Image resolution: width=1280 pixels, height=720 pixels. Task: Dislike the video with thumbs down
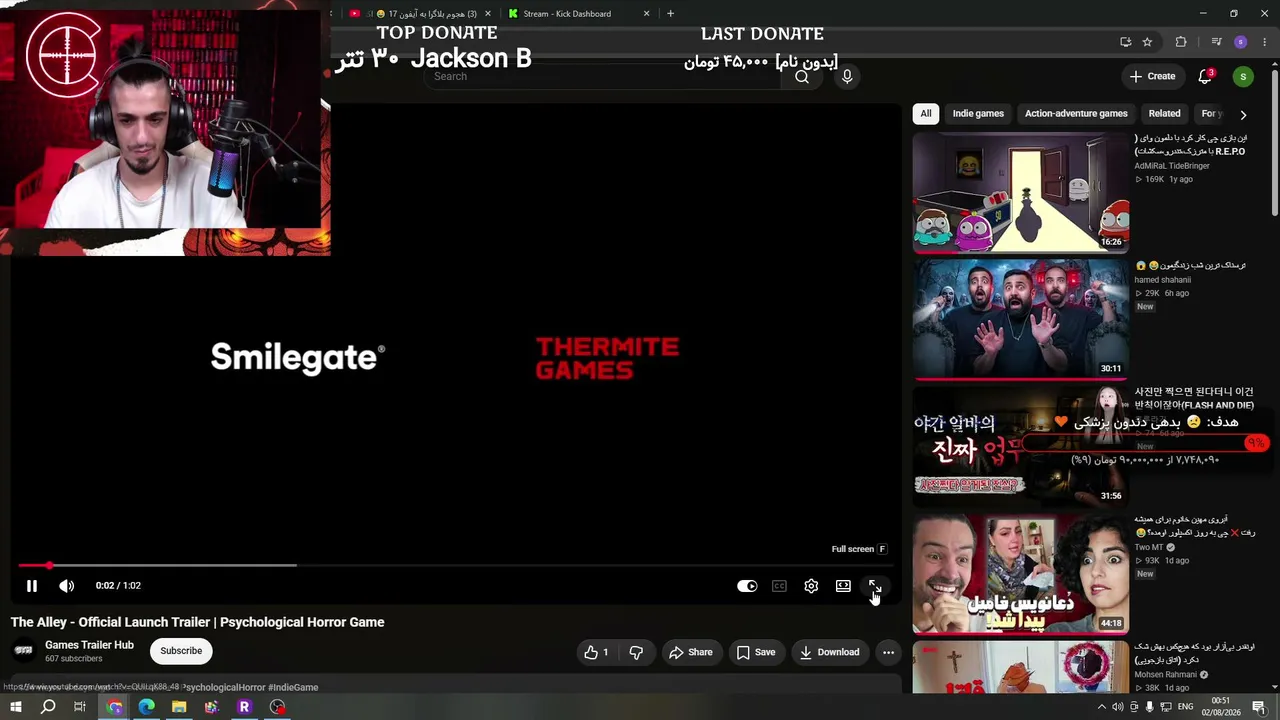(636, 652)
